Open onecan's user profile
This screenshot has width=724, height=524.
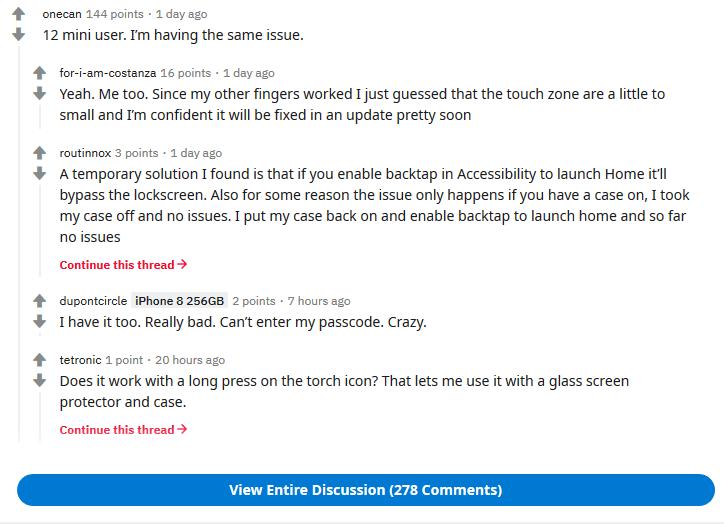[x=62, y=14]
